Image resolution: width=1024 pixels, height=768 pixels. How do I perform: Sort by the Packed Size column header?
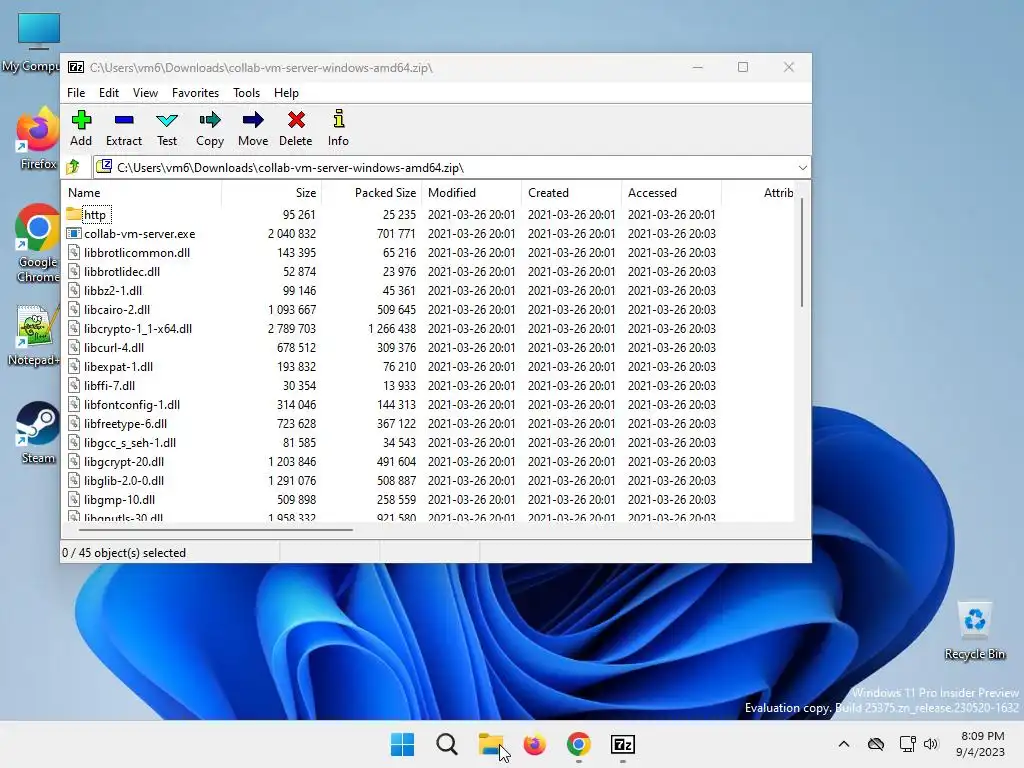click(372, 193)
